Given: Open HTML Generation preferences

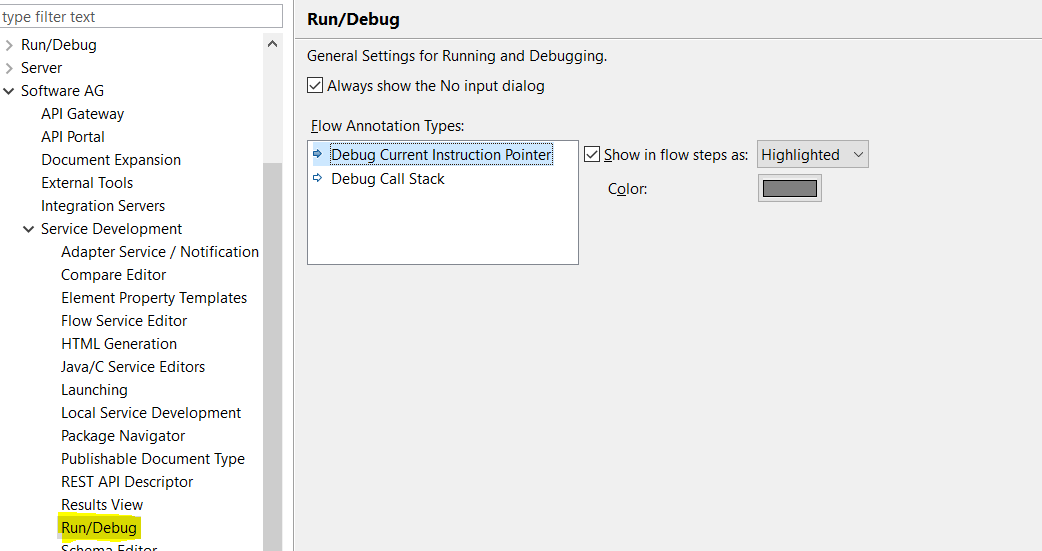Looking at the screenshot, I should click(x=119, y=344).
